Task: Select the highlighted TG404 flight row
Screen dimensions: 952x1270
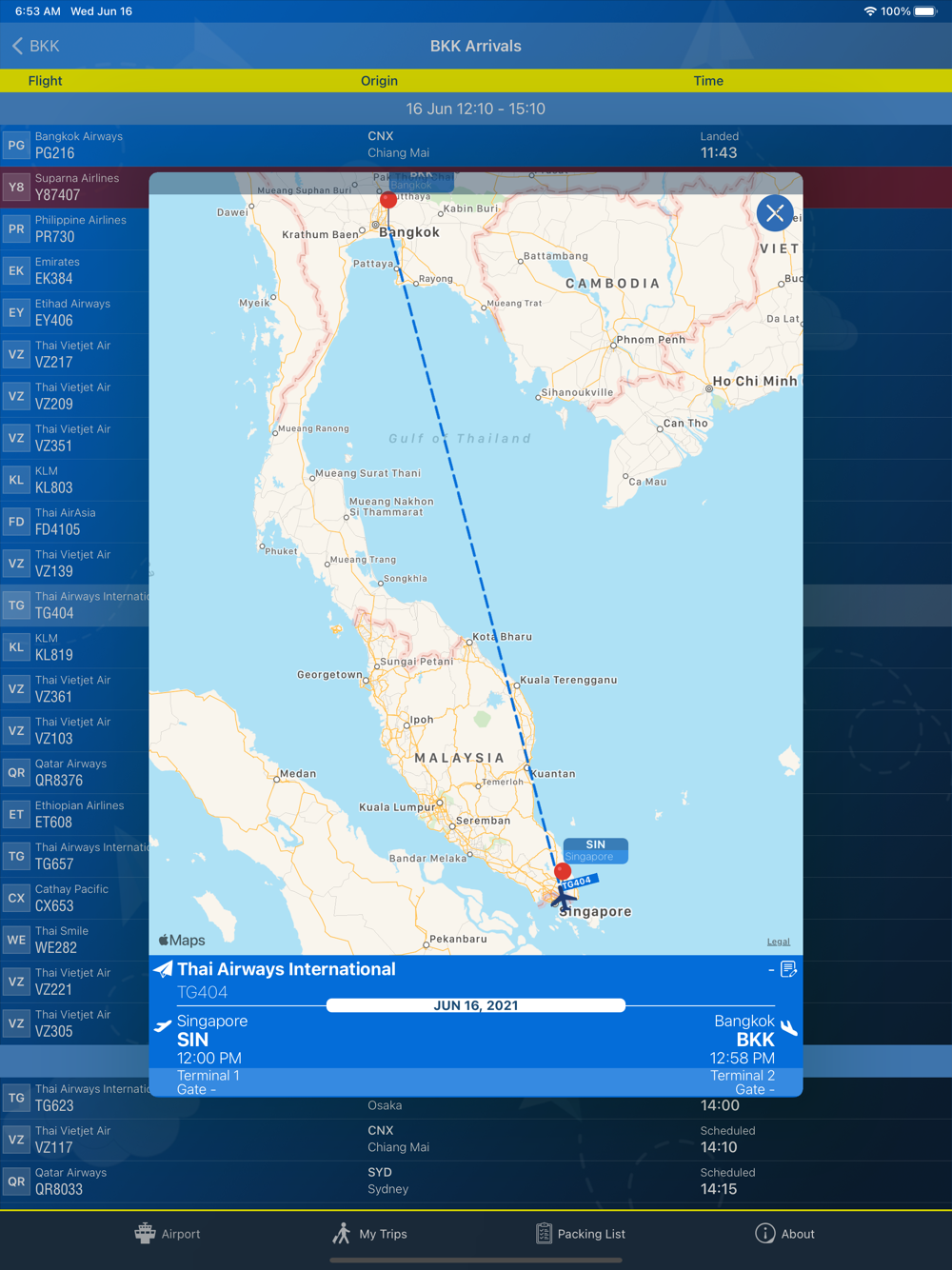Action: pos(74,606)
